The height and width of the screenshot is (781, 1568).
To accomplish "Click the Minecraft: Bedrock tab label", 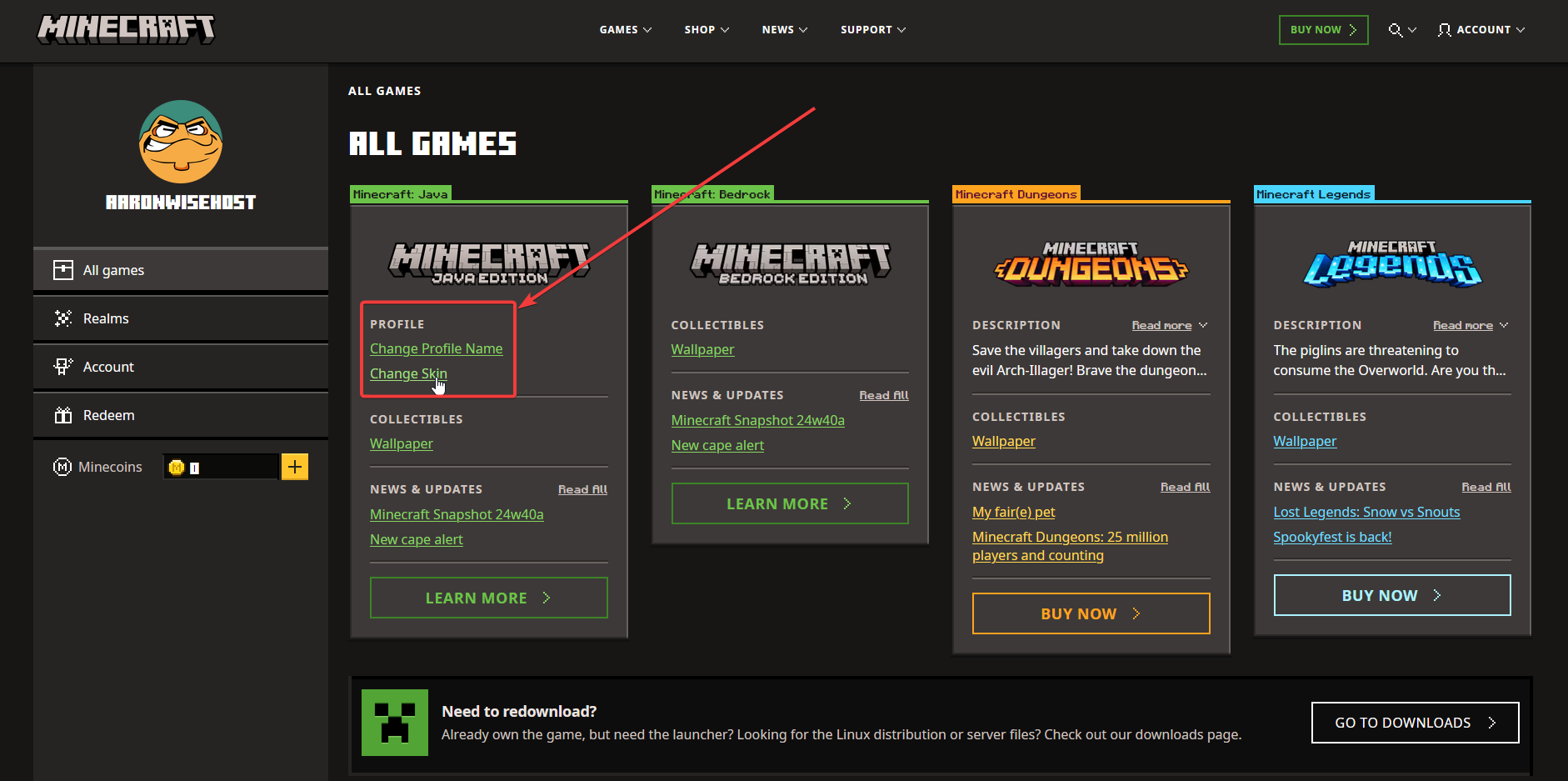I will click(712, 193).
